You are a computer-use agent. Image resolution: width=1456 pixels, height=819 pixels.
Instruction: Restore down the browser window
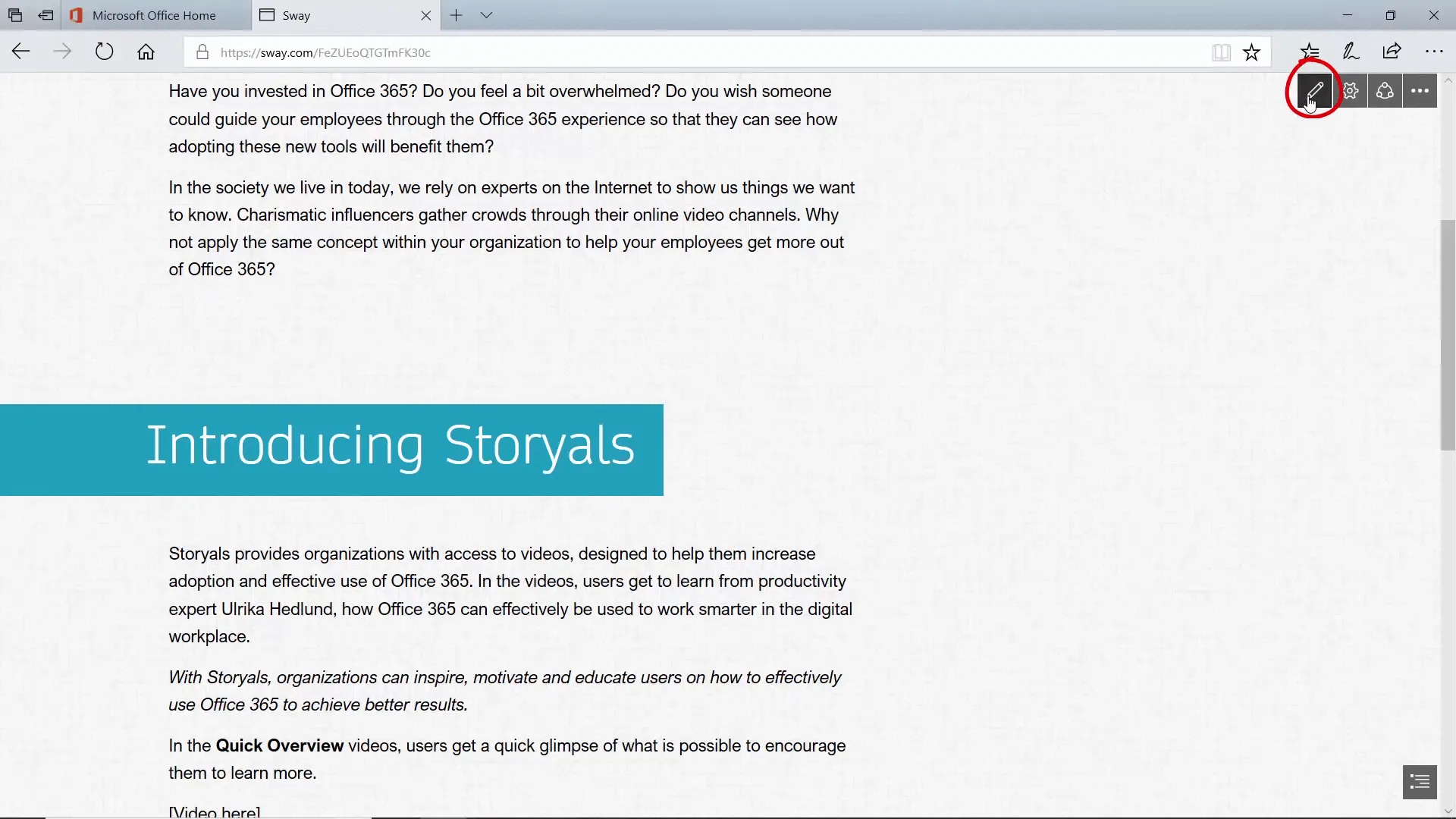[x=1391, y=15]
